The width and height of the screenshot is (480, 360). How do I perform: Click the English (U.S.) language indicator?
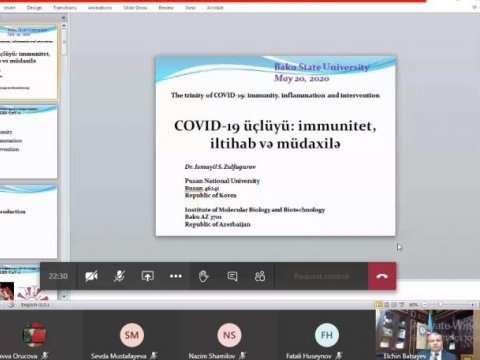click(35, 305)
